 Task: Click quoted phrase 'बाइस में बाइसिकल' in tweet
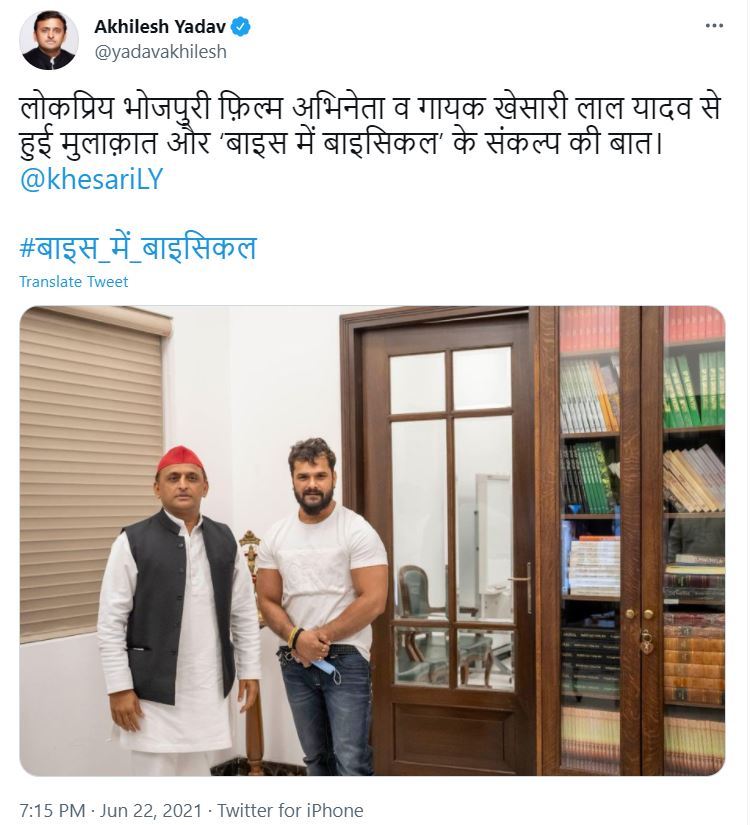click(334, 143)
